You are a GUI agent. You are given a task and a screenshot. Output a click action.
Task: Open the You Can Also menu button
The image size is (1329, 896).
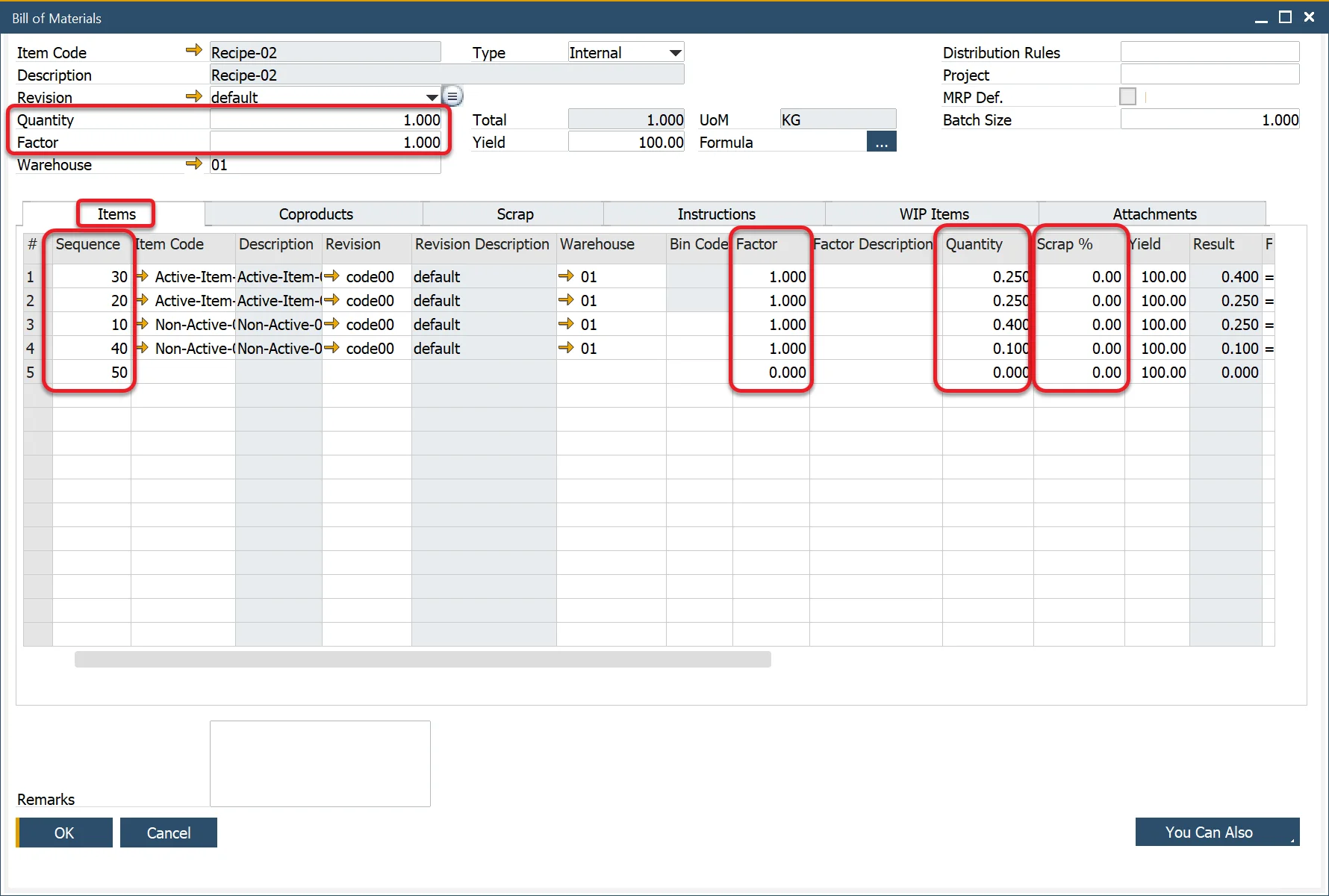click(x=1216, y=832)
